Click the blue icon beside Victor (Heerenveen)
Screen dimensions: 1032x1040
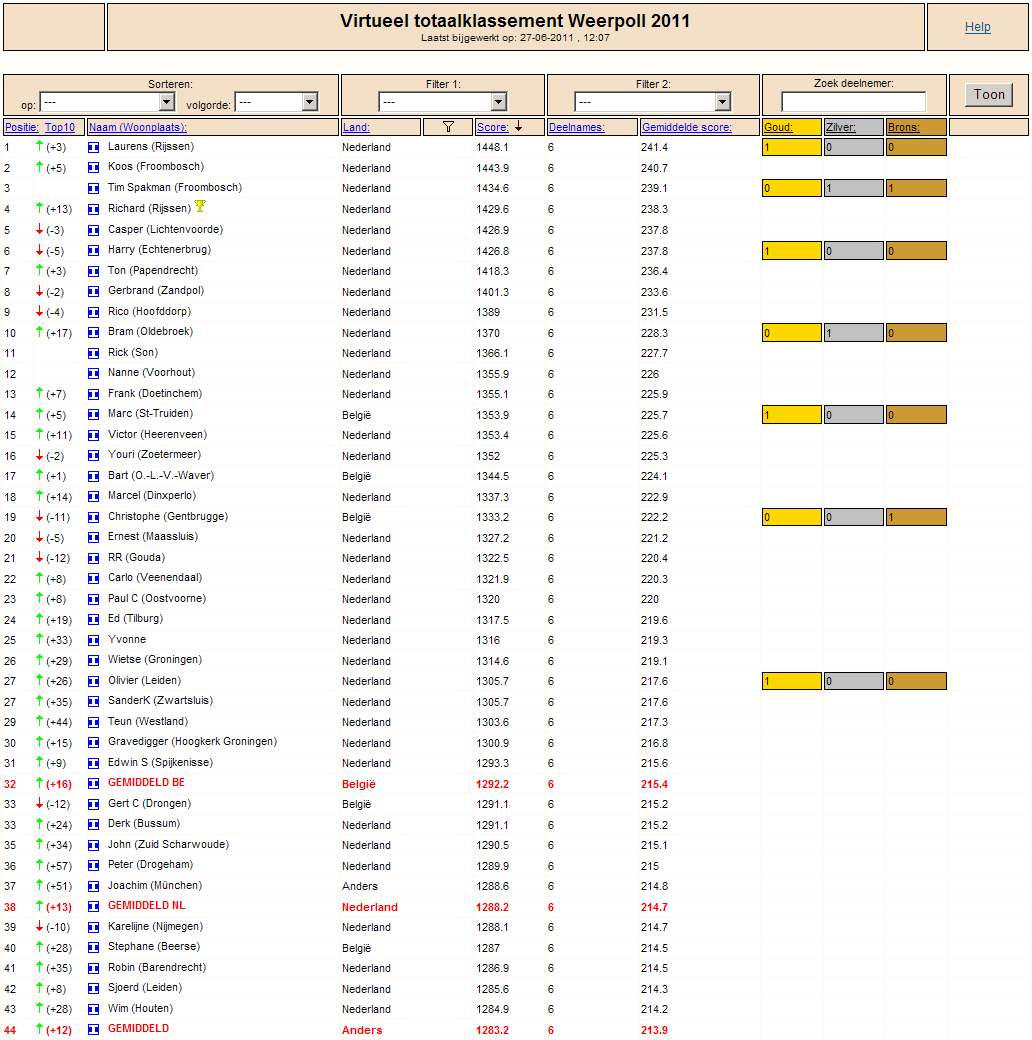click(x=94, y=435)
